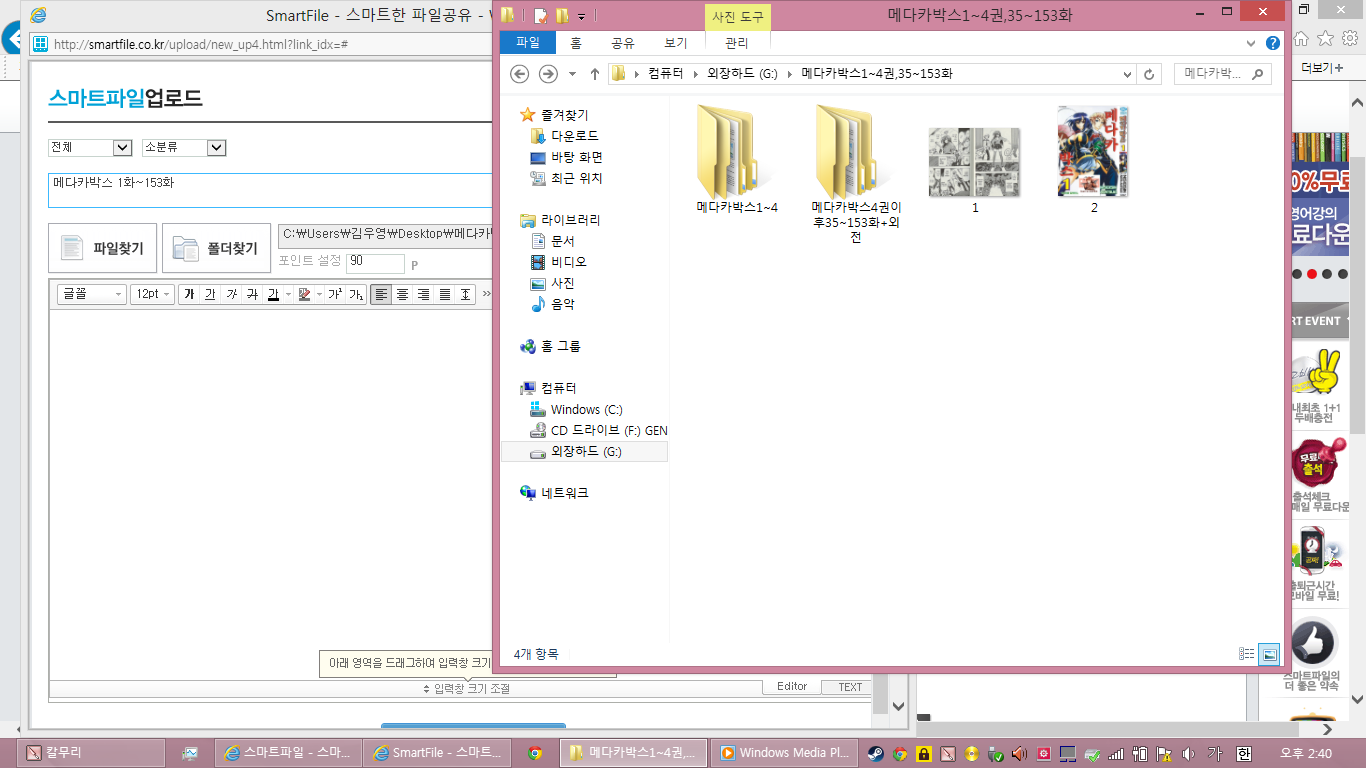Select the manga cover thumbnail named 2
The width and height of the screenshot is (1366, 768).
1093,153
